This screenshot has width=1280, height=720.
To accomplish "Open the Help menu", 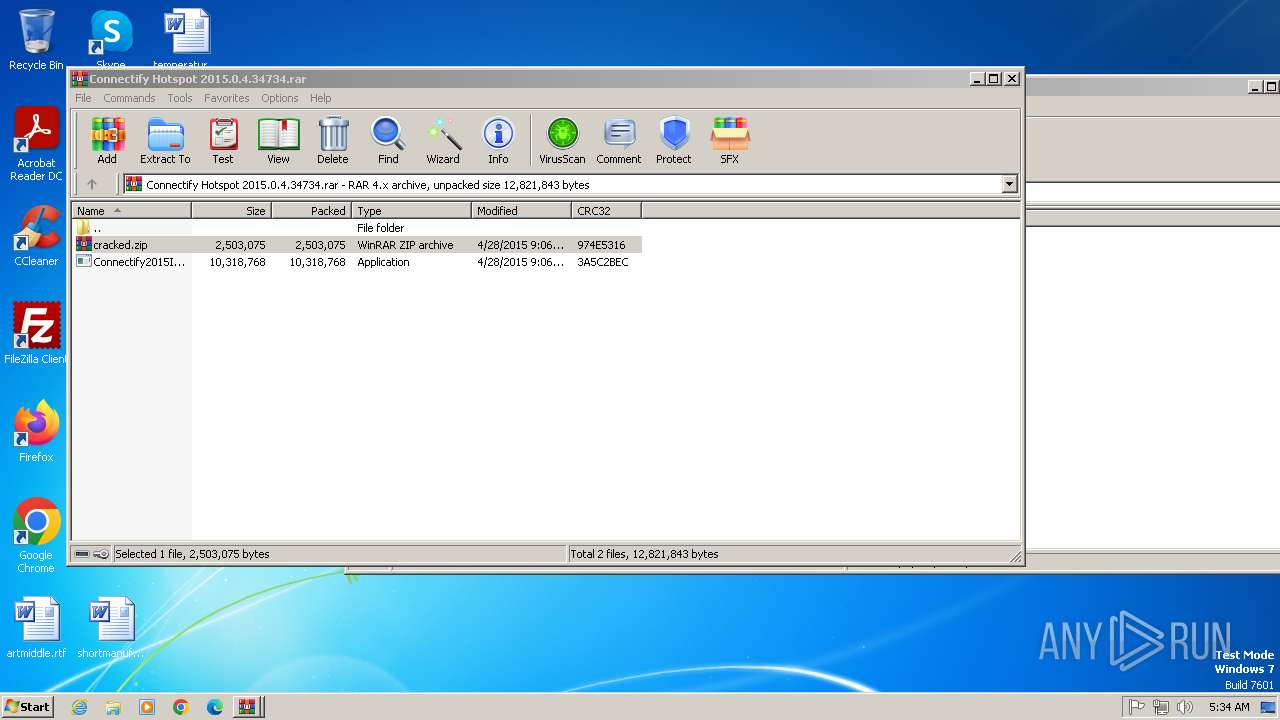I will (320, 98).
